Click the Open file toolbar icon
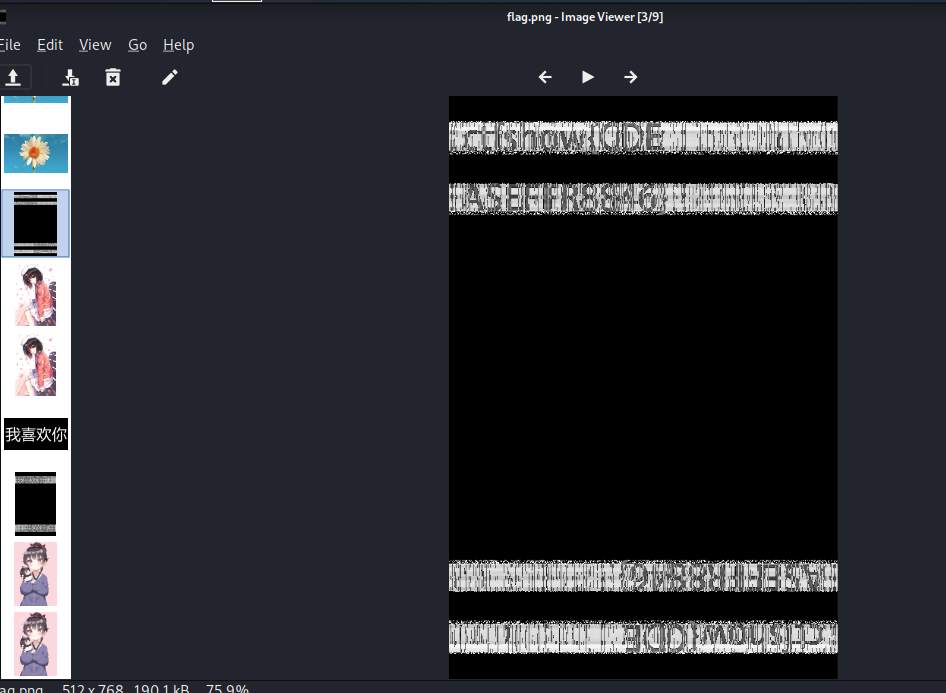 [x=13, y=77]
